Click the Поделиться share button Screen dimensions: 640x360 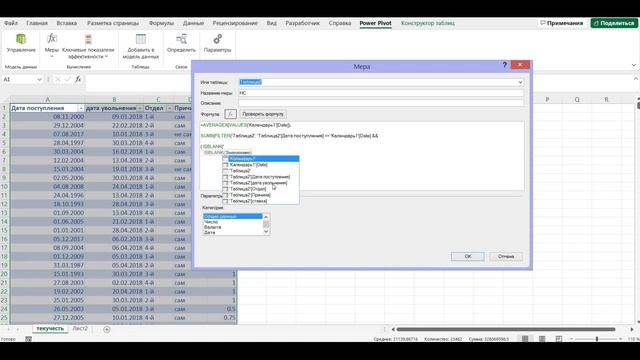(614, 23)
